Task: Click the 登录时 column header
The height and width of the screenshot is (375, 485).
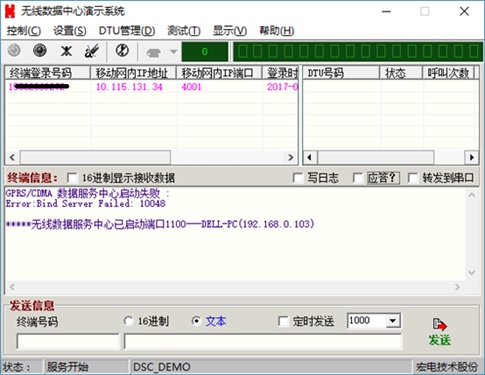Action: tap(280, 73)
